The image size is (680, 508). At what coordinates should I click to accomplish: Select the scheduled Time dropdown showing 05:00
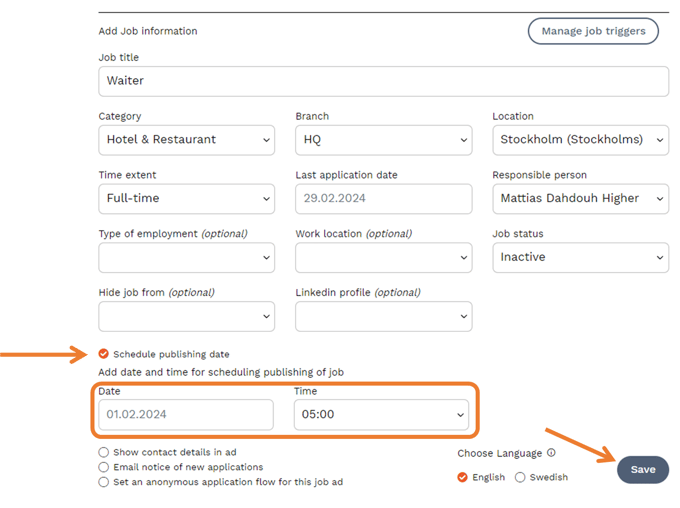[381, 414]
